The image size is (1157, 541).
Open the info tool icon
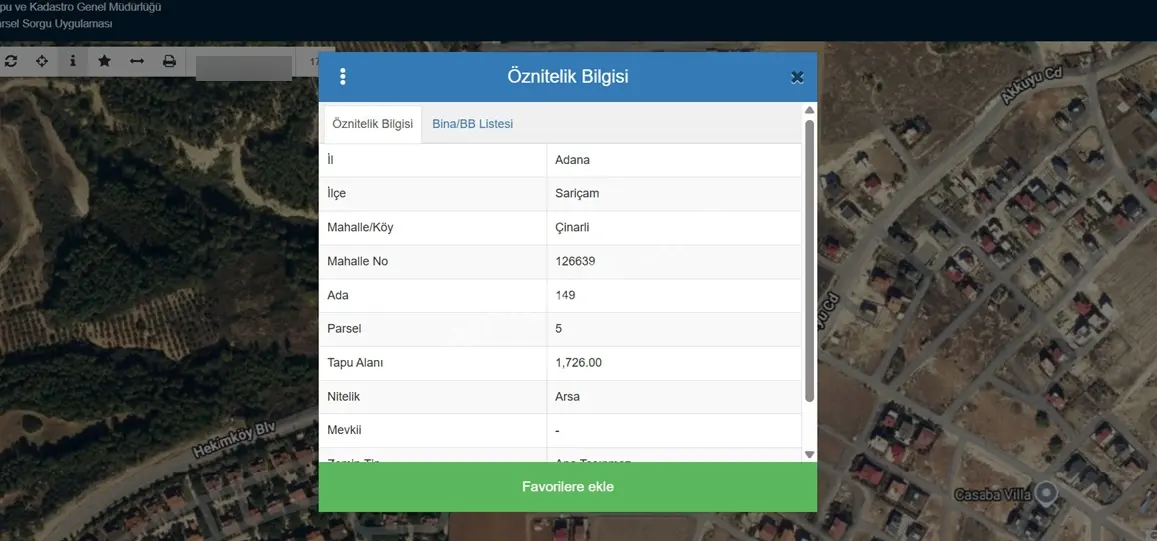pos(72,61)
